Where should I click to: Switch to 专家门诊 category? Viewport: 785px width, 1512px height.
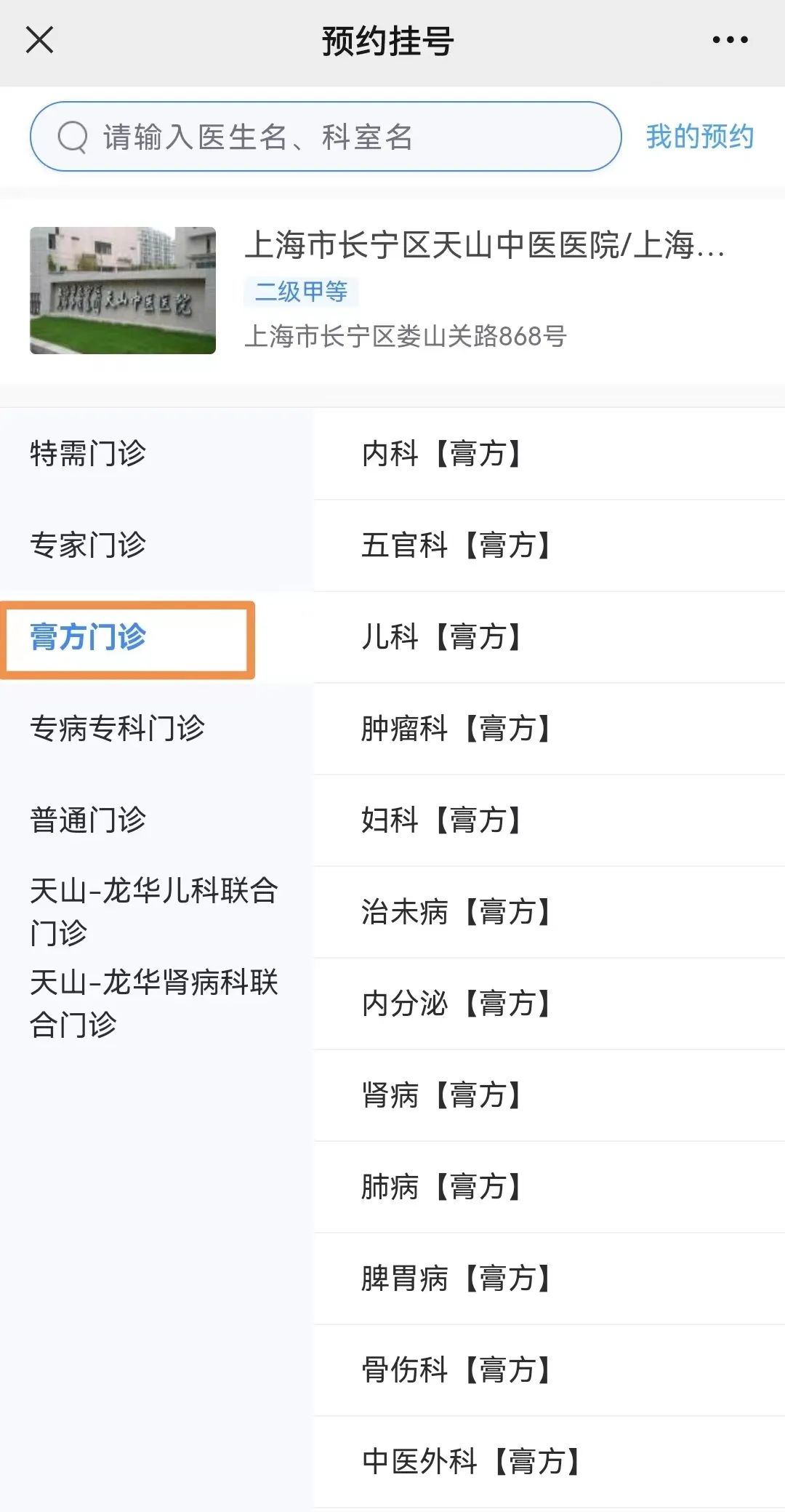[90, 544]
